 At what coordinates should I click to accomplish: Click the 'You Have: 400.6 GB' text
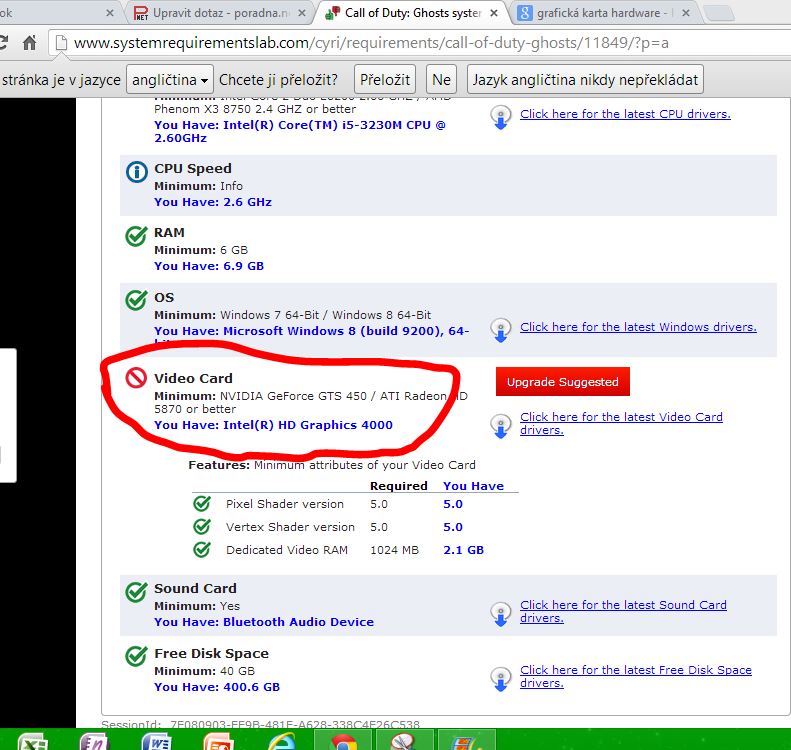217,687
